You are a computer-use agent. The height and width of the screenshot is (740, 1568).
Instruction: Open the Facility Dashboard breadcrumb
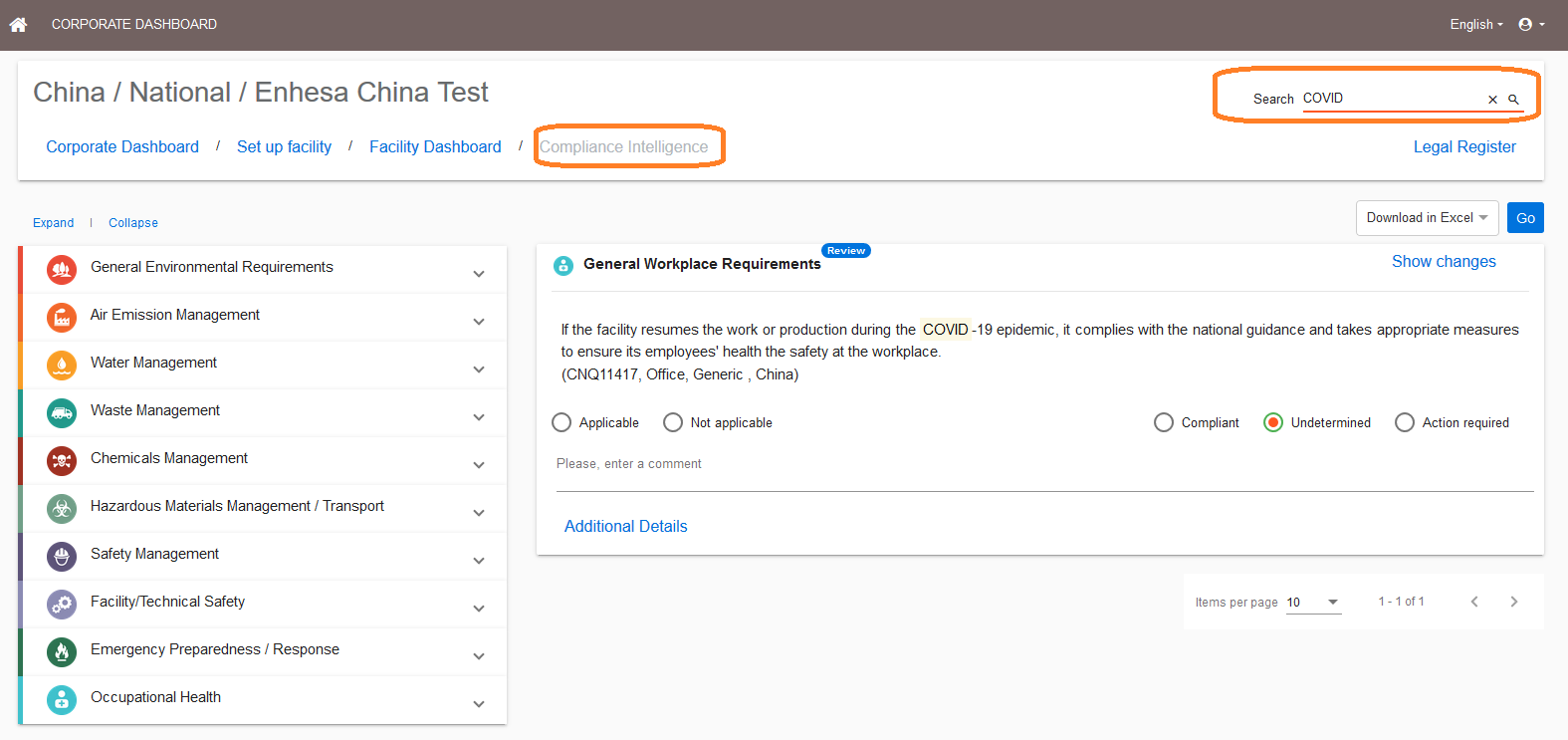coord(435,146)
